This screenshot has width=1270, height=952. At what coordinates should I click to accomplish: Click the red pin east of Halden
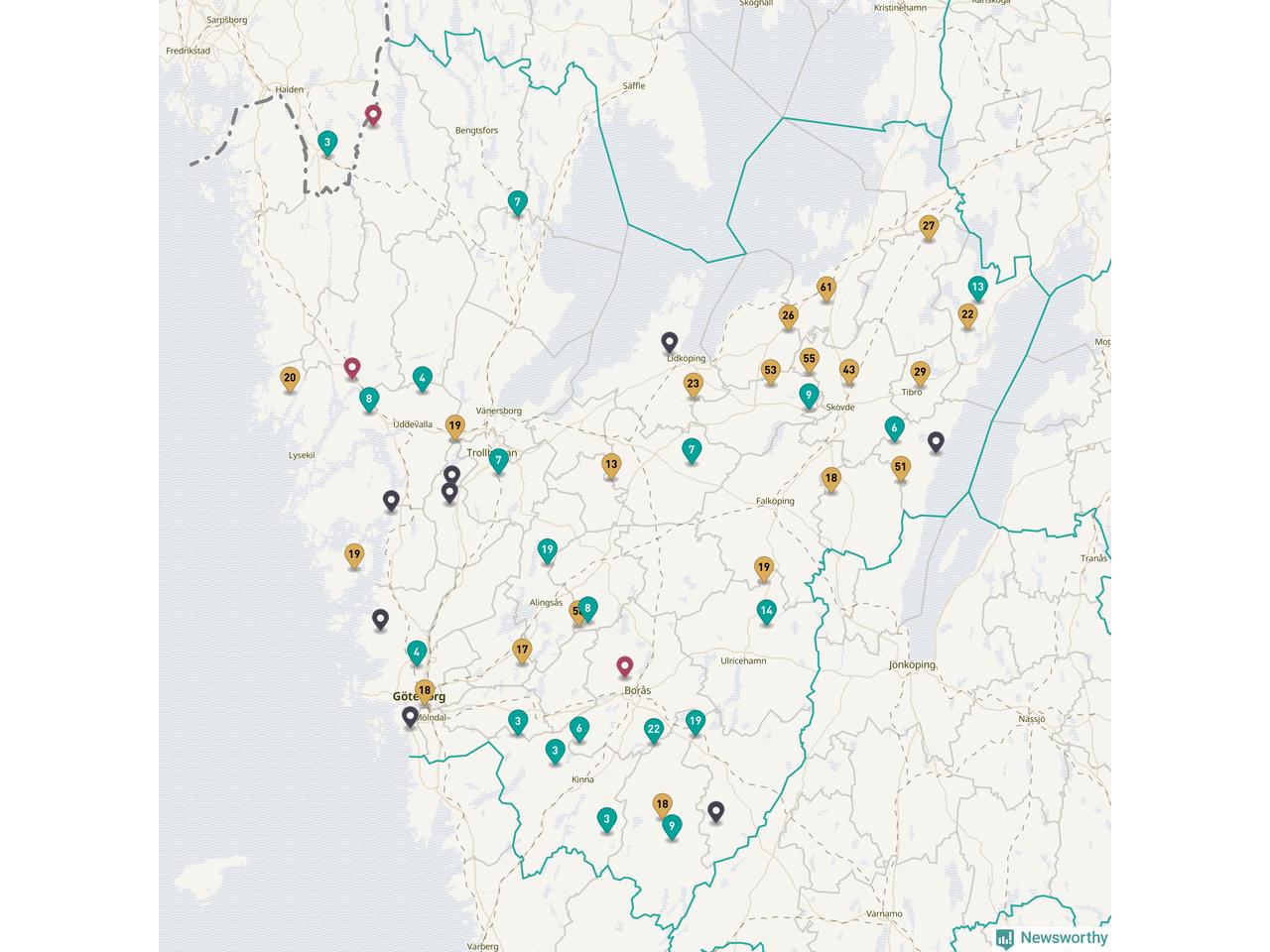(373, 115)
